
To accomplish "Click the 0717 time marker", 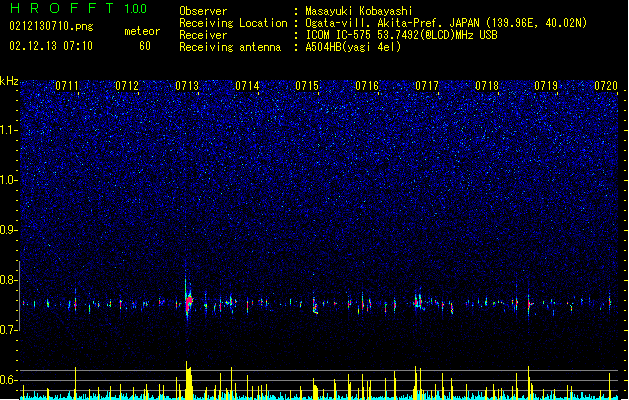I will (427, 85).
